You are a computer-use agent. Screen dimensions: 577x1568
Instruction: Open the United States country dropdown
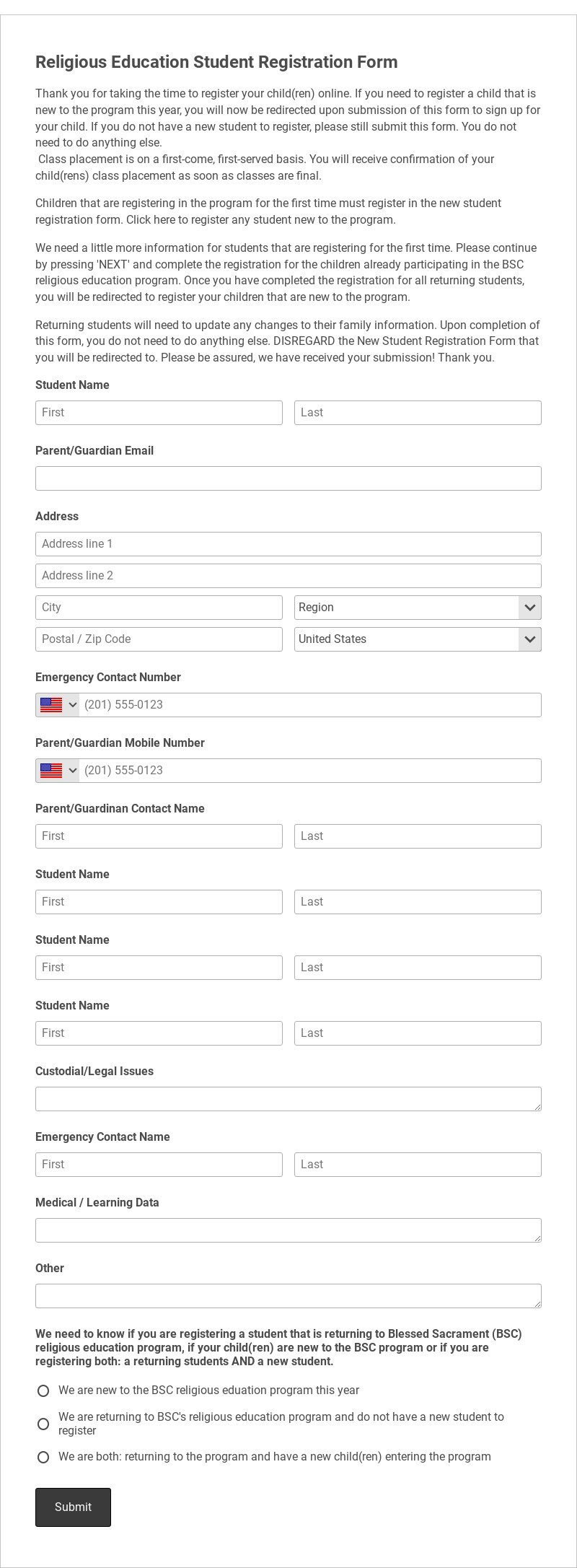[418, 639]
